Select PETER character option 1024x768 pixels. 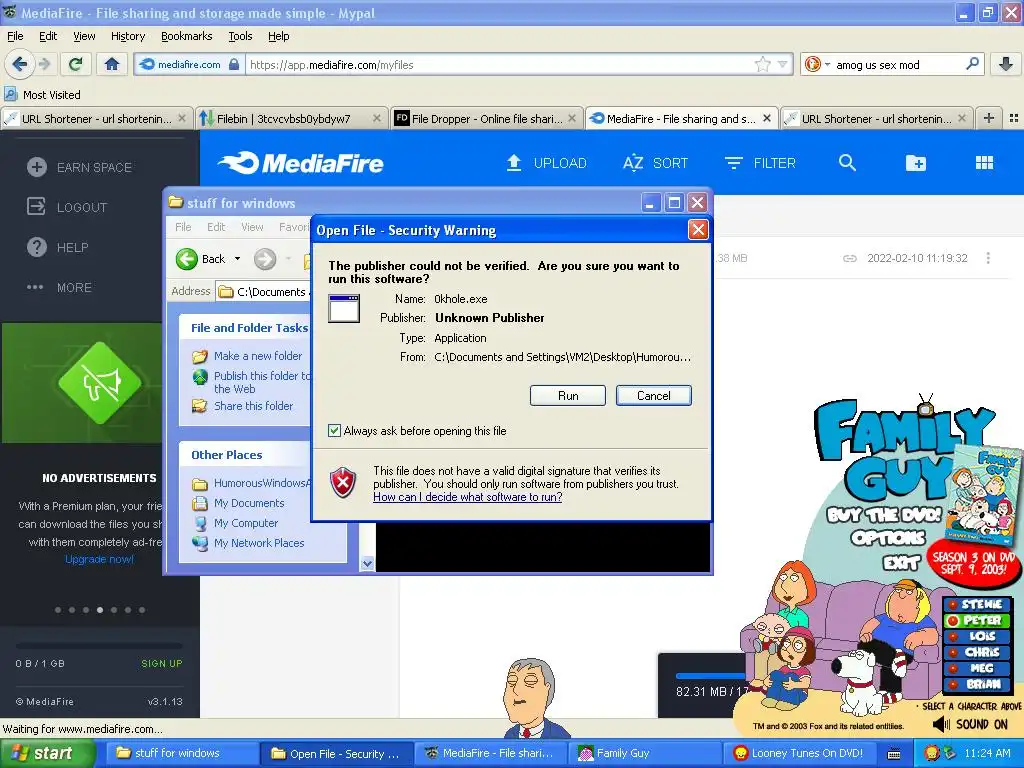[976, 620]
